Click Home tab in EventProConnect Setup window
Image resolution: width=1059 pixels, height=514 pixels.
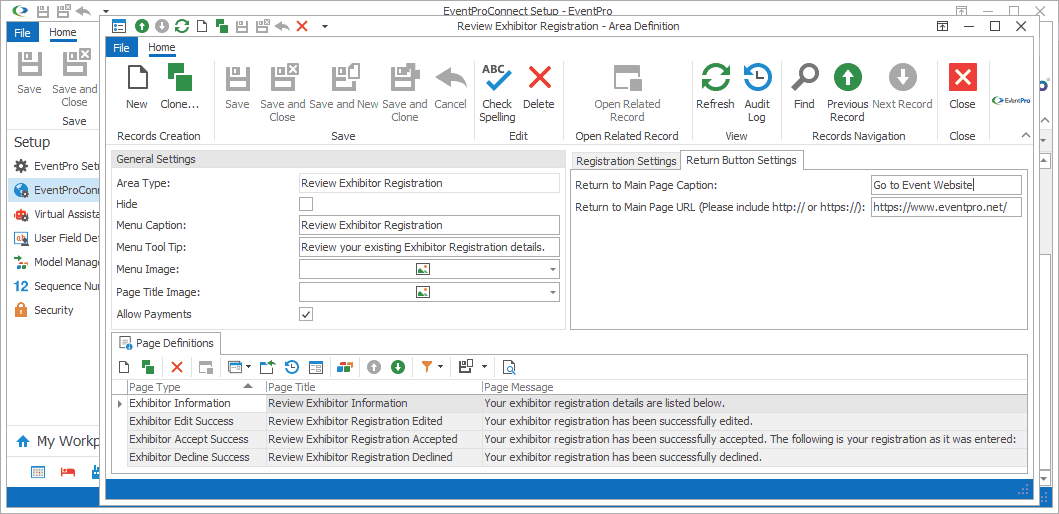coord(63,32)
